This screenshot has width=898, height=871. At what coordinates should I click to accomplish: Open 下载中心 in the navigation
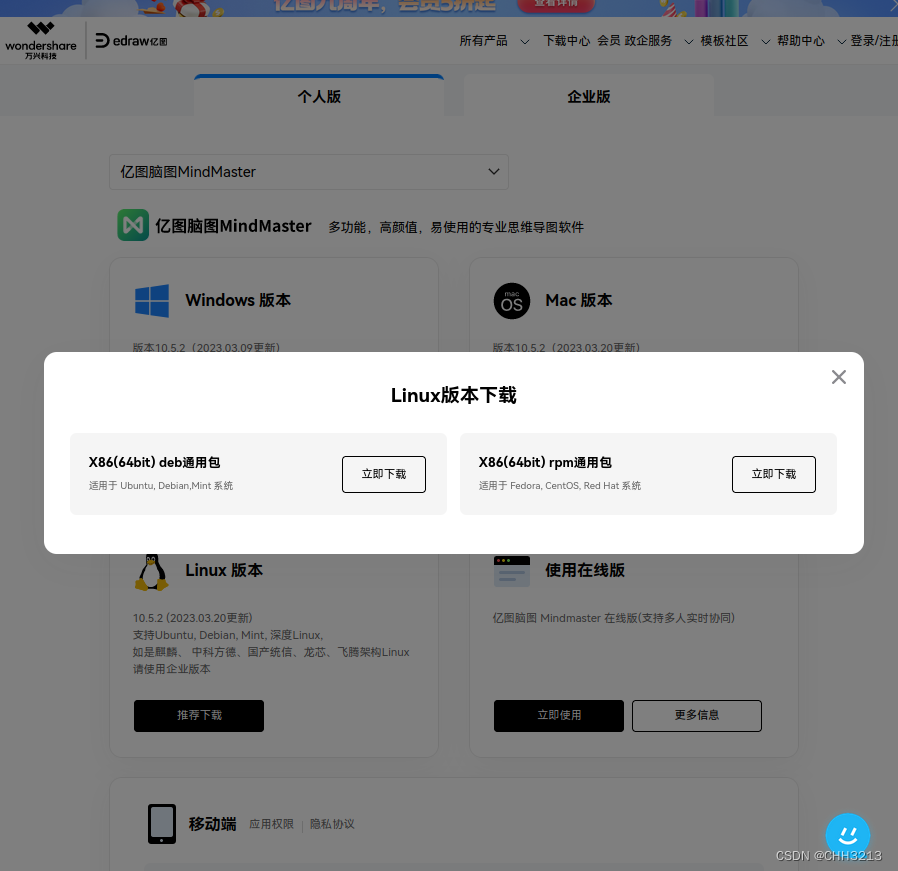click(566, 41)
